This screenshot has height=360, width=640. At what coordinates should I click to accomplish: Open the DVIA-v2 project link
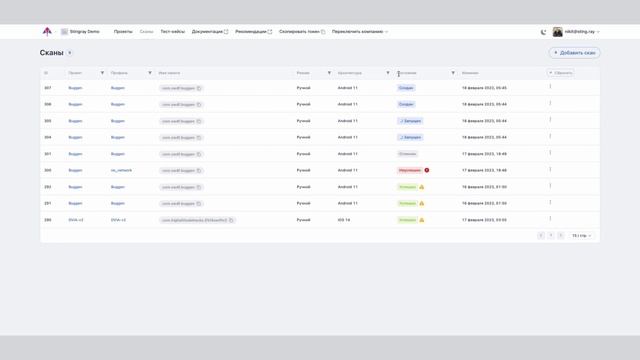click(76, 220)
